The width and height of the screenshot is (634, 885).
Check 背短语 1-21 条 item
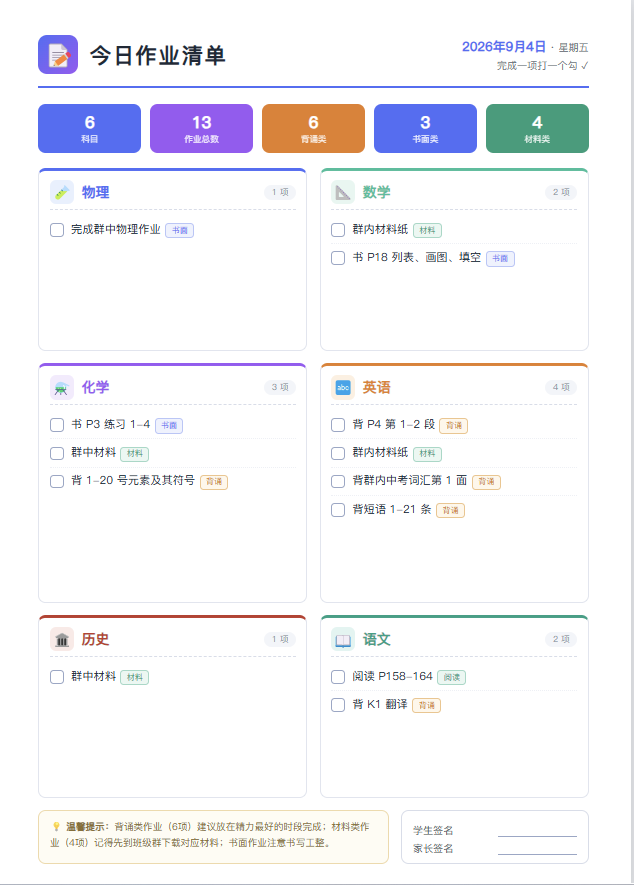pos(338,510)
